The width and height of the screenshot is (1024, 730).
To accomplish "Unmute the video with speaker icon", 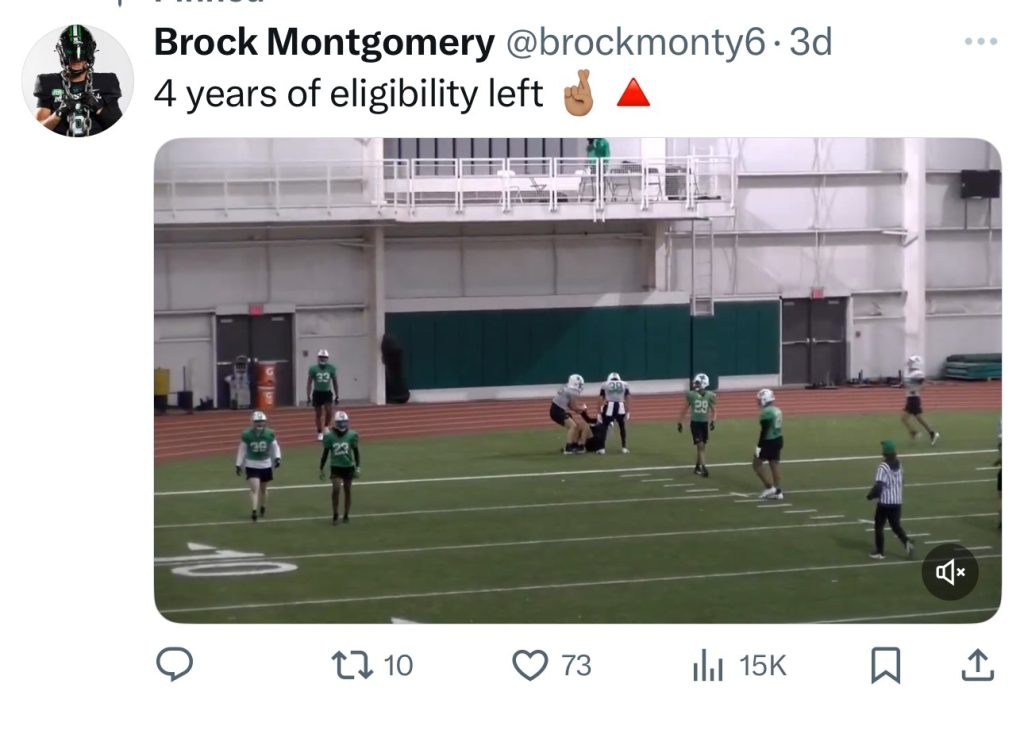I will click(x=950, y=573).
